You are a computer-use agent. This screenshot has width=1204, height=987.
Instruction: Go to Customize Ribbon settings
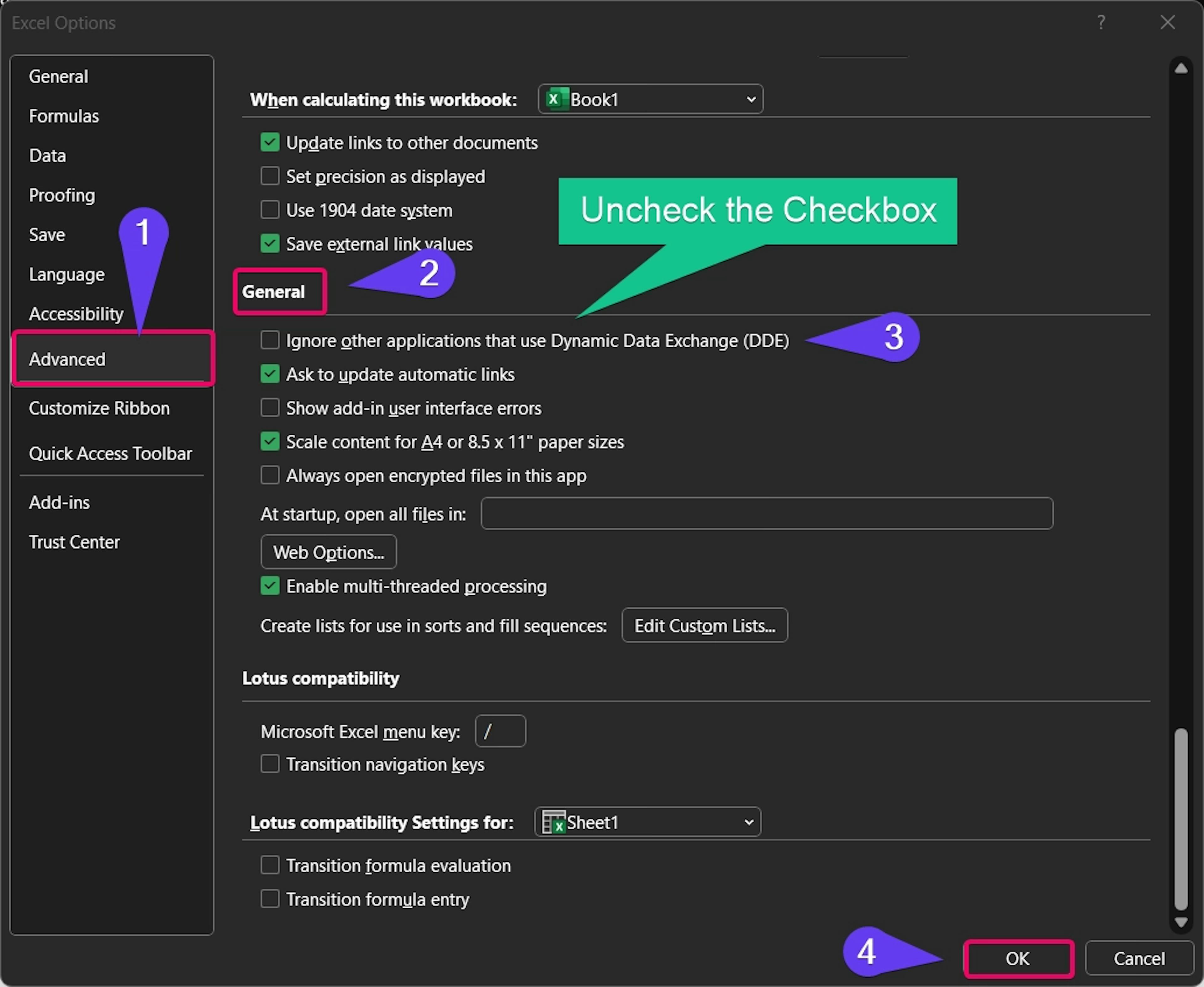99,408
